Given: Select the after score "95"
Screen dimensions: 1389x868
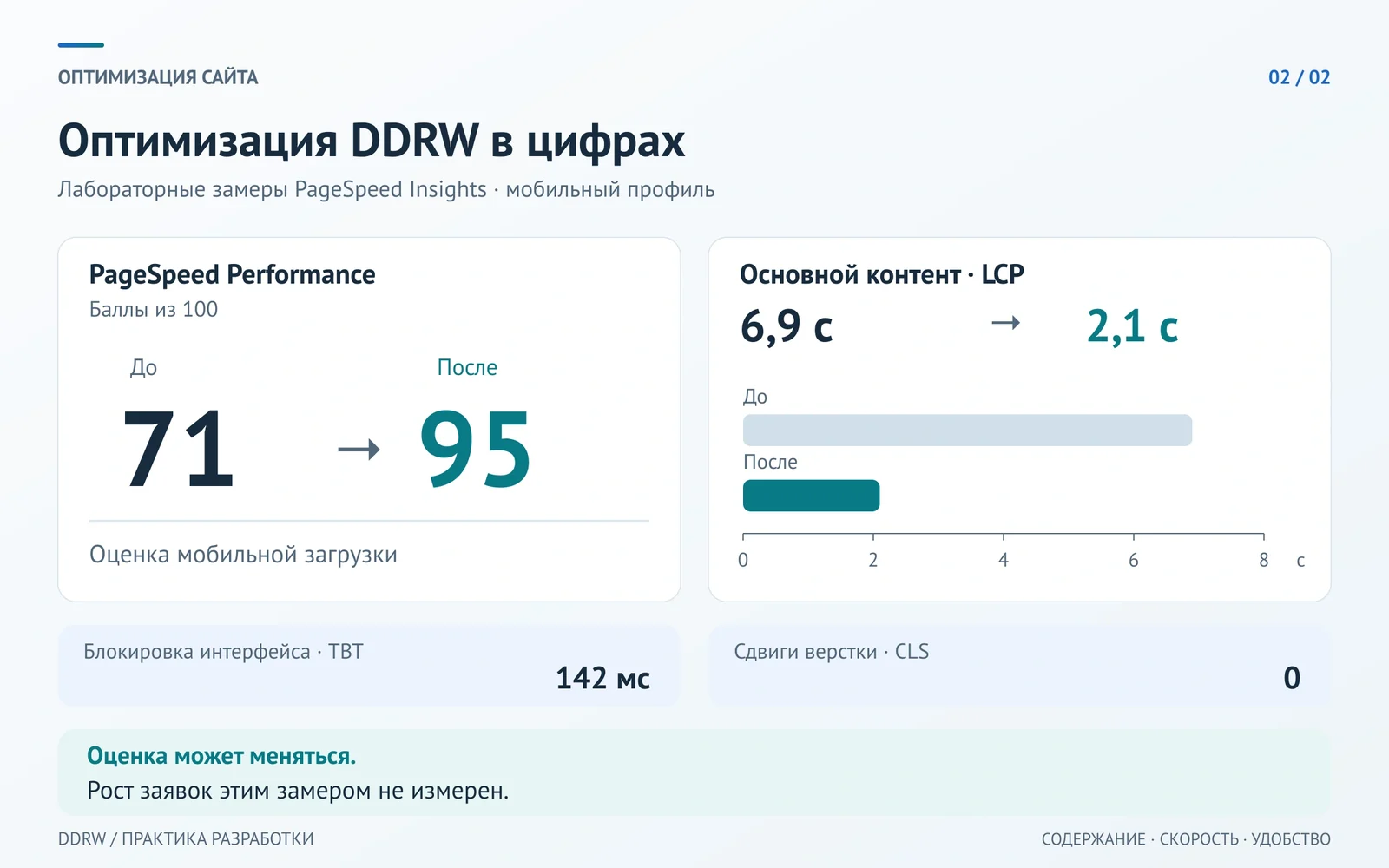Looking at the screenshot, I should tap(476, 449).
